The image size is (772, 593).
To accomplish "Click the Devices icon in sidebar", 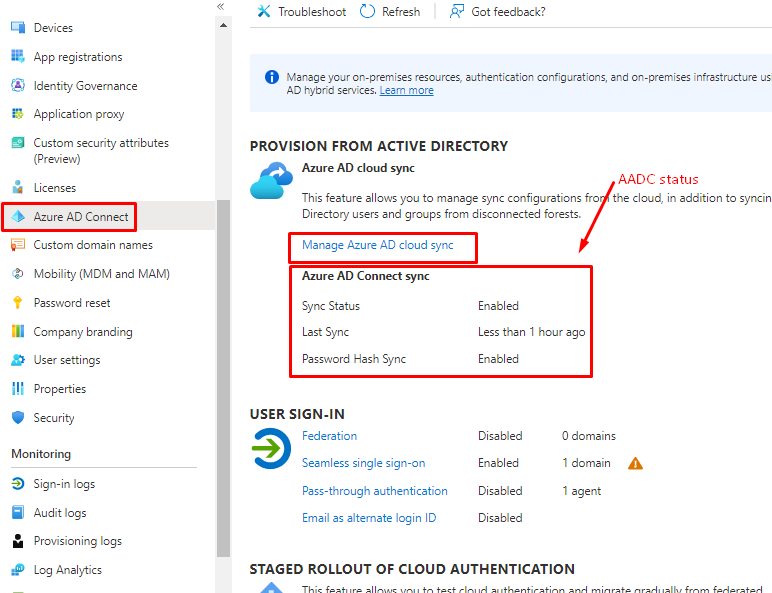I will 17,28.
